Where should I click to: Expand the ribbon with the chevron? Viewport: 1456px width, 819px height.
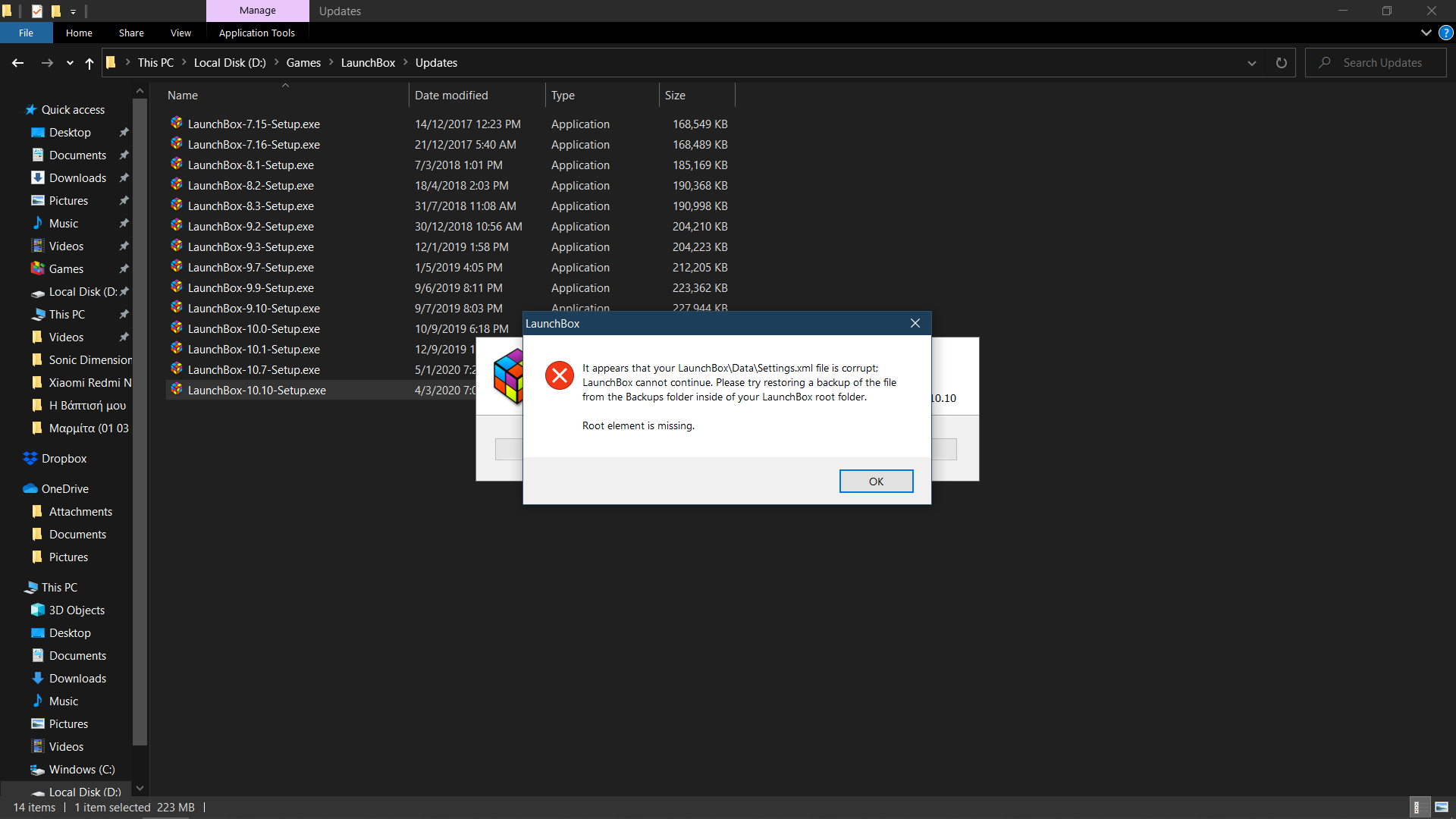(1426, 33)
